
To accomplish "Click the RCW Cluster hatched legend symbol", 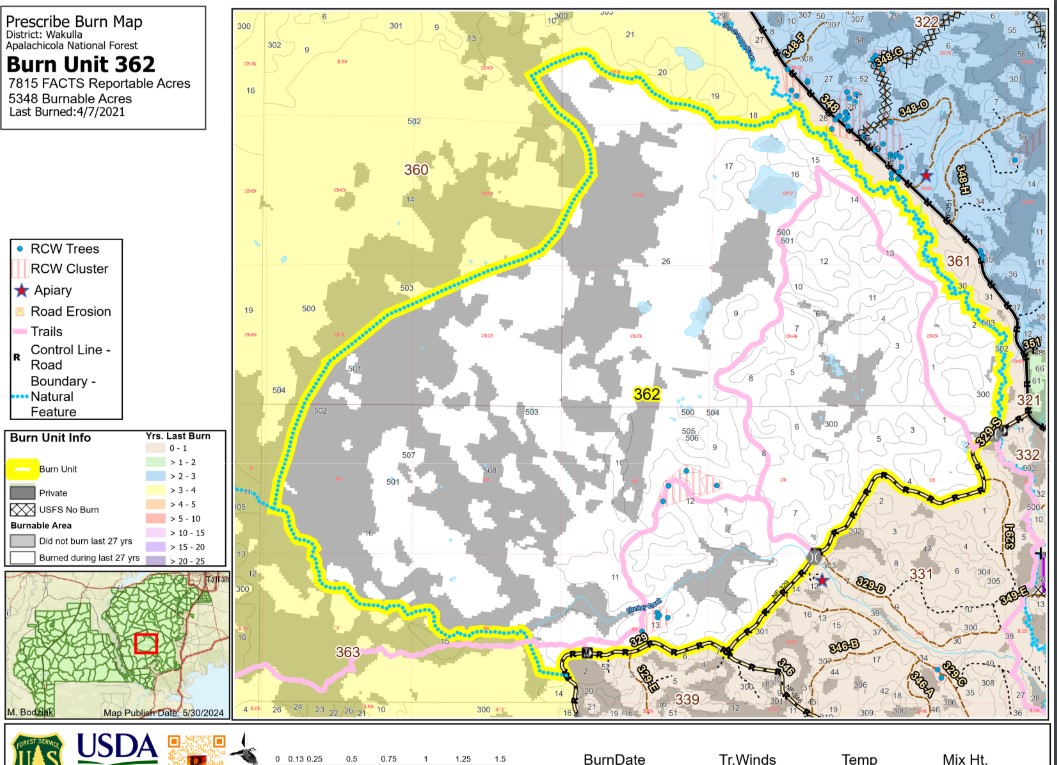I will pyautogui.click(x=20, y=269).
